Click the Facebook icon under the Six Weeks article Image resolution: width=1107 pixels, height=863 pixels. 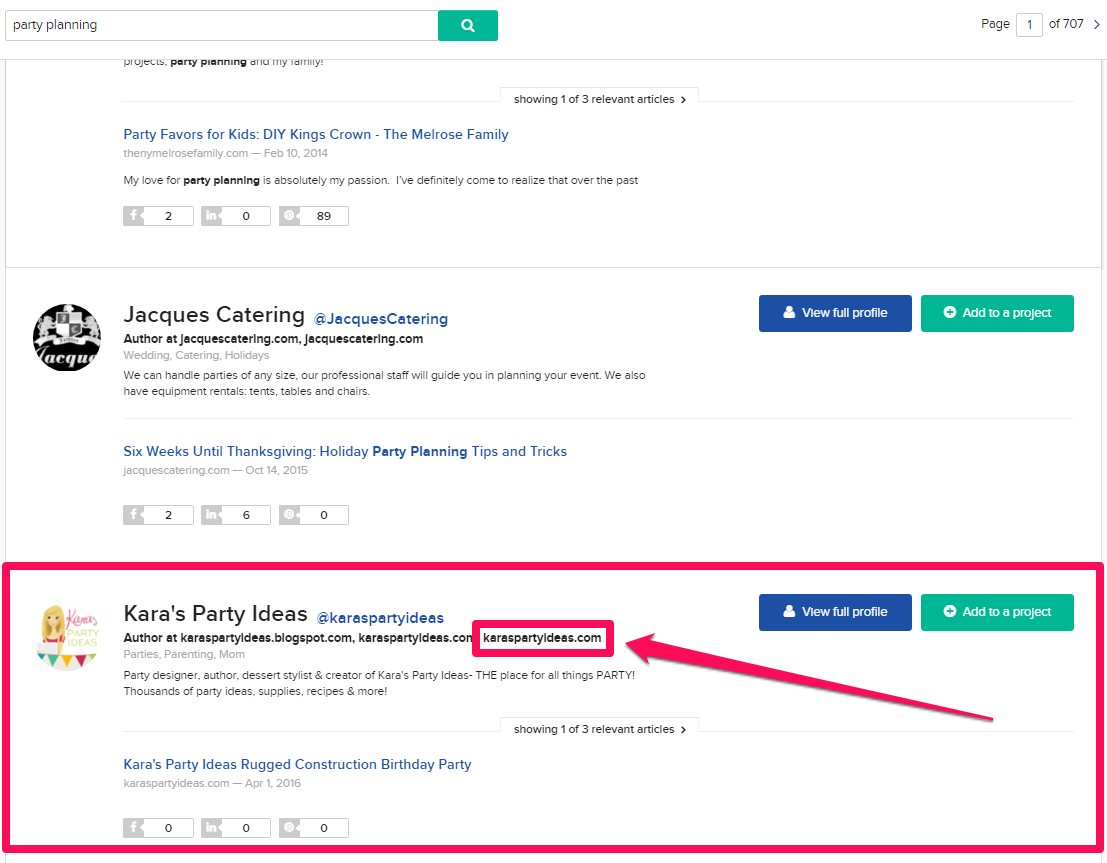point(134,514)
